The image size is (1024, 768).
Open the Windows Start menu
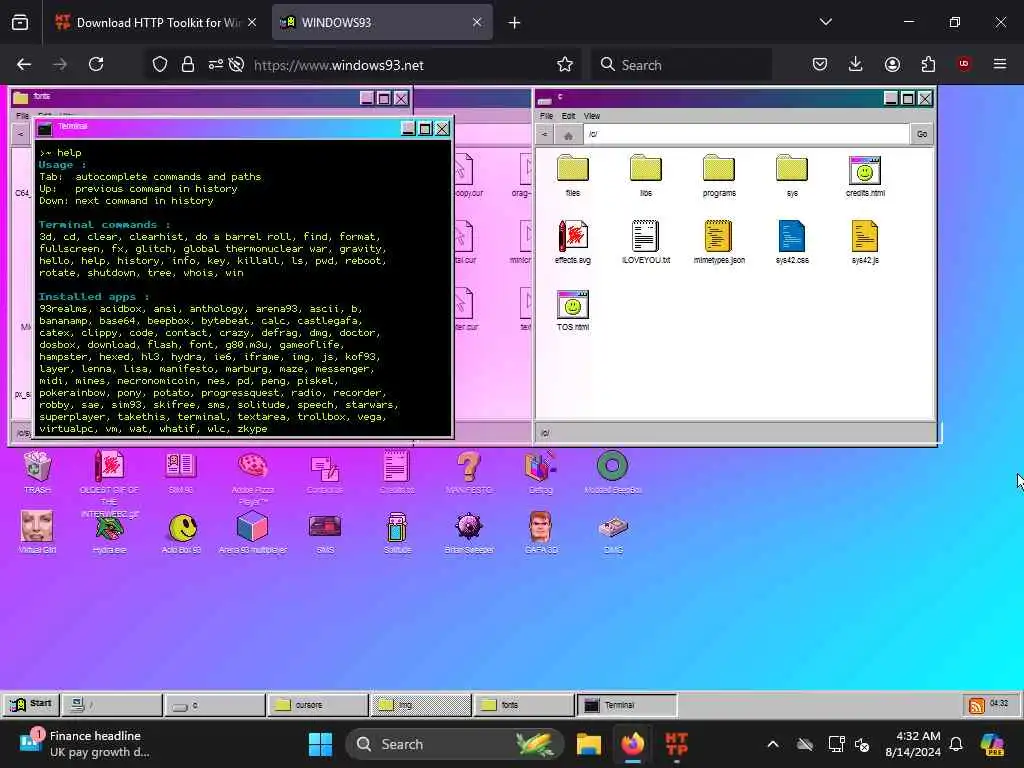[320, 744]
